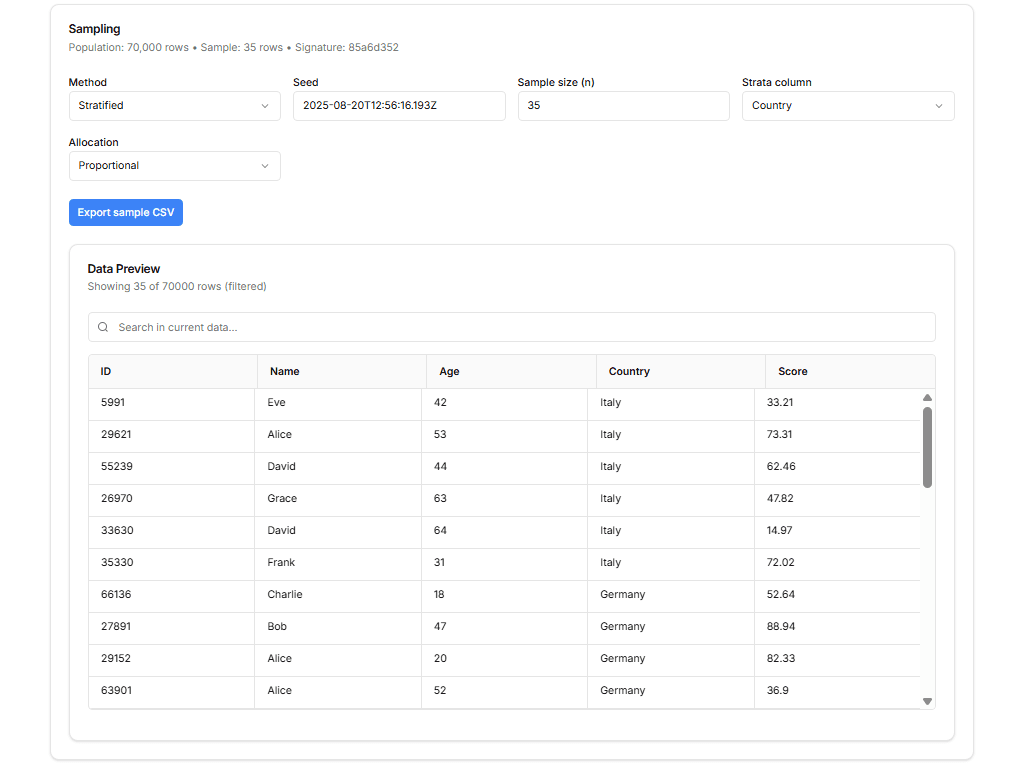This screenshot has width=1024, height=777.
Task: Focus the Sample size field
Action: pyautogui.click(x=623, y=106)
